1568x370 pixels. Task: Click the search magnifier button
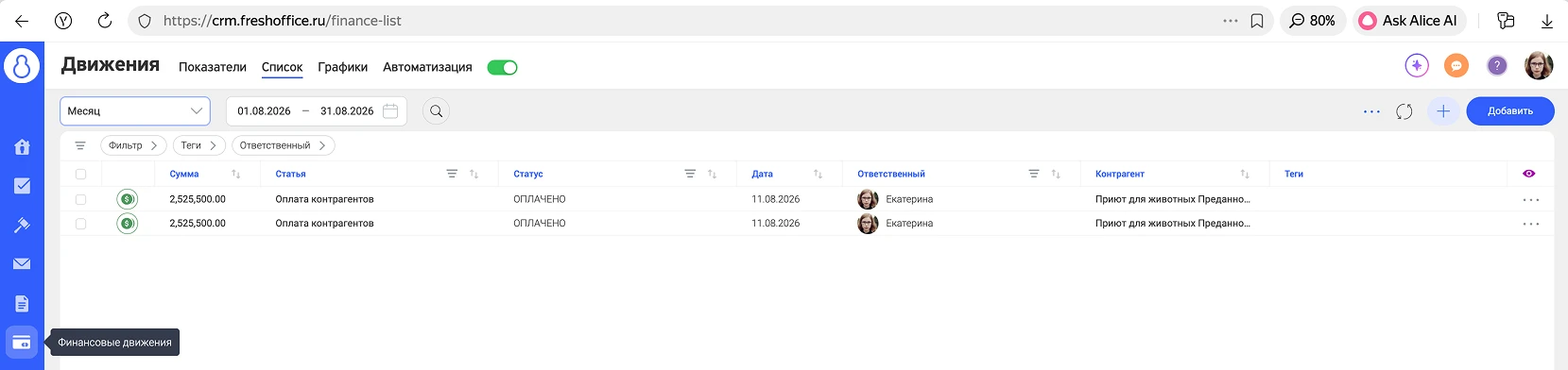pos(436,111)
